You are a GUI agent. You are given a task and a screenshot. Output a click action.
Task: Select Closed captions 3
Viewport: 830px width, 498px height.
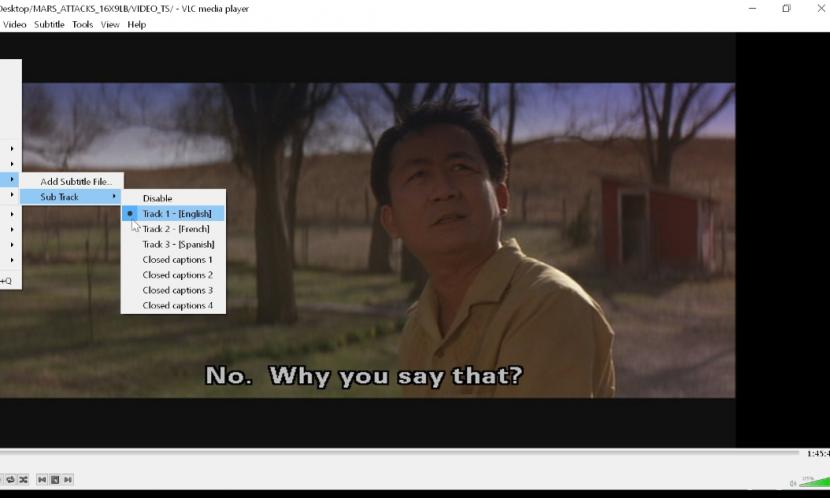174,290
